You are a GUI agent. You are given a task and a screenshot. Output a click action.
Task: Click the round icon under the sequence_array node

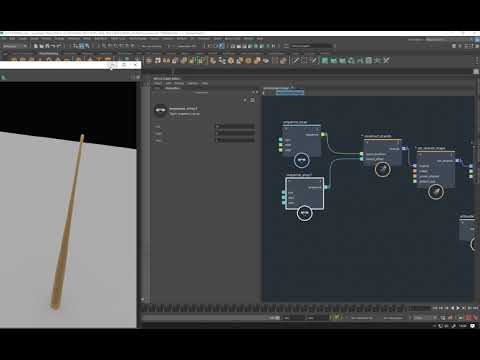[x=302, y=160]
